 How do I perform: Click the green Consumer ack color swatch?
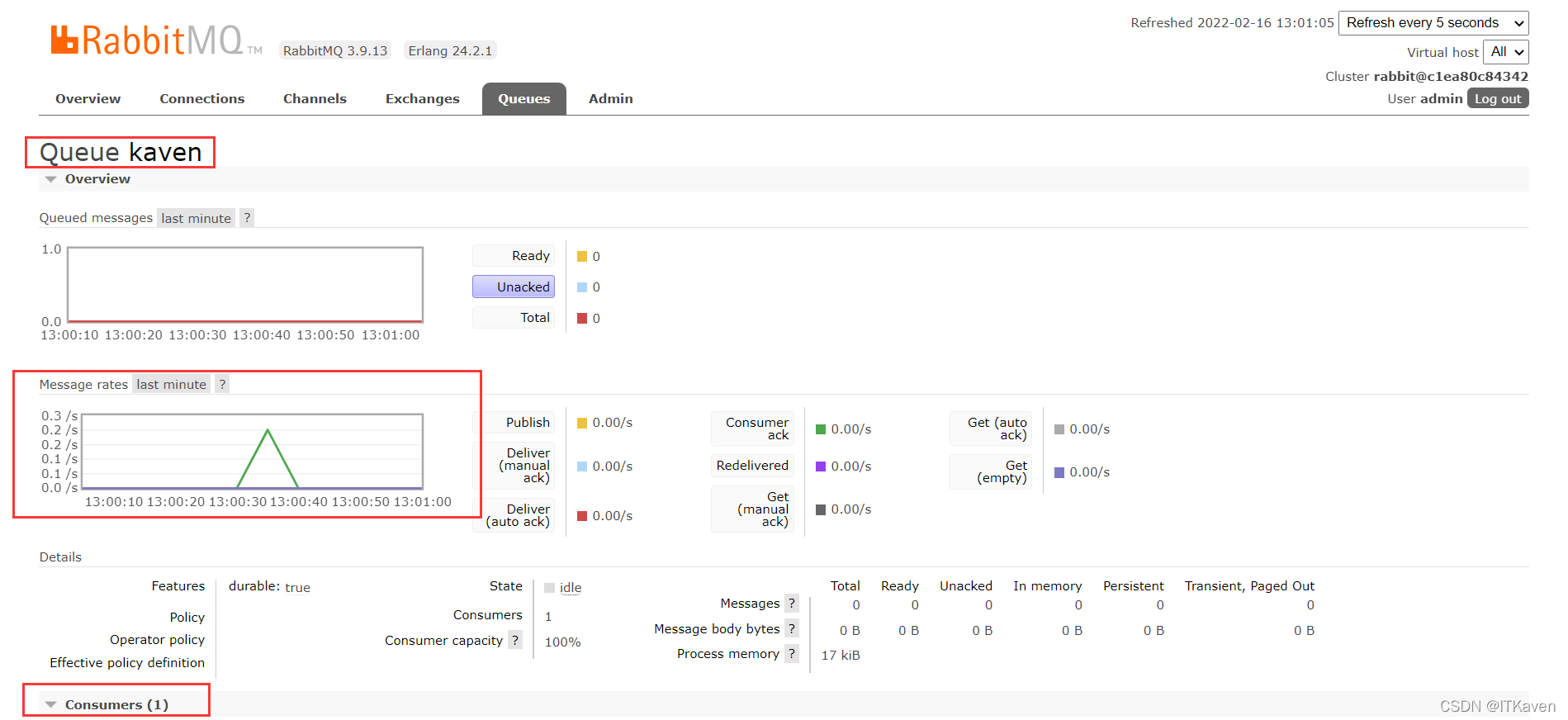click(821, 429)
